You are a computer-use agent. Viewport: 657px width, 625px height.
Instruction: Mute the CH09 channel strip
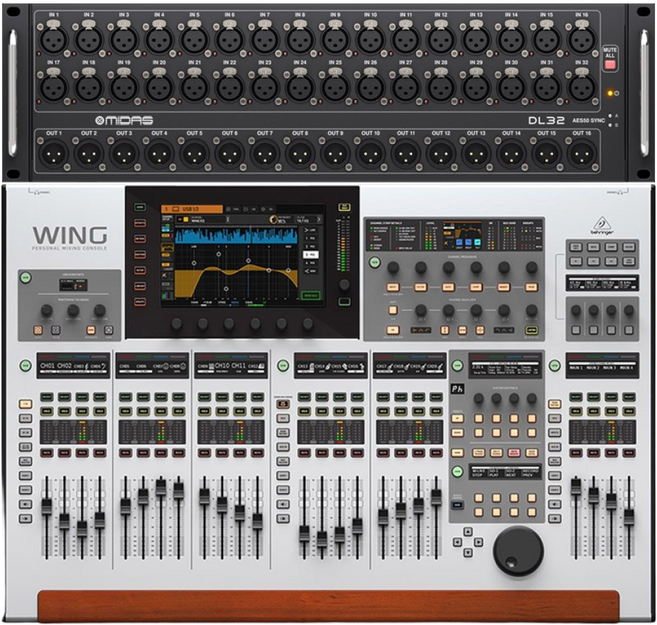204,453
